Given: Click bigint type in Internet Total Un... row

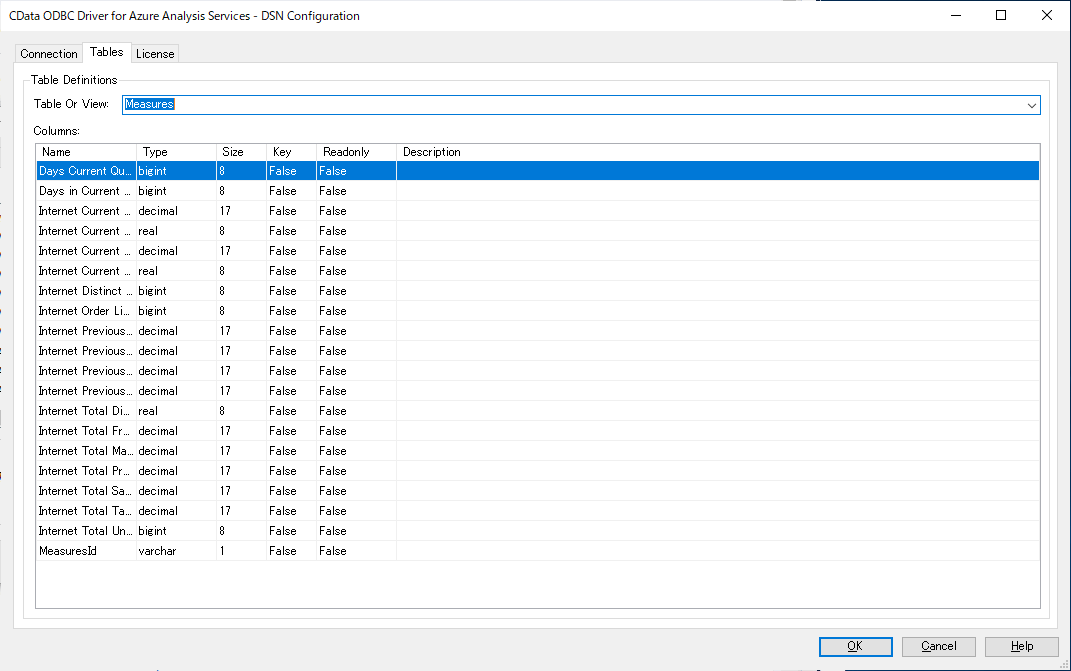Looking at the screenshot, I should point(152,531).
